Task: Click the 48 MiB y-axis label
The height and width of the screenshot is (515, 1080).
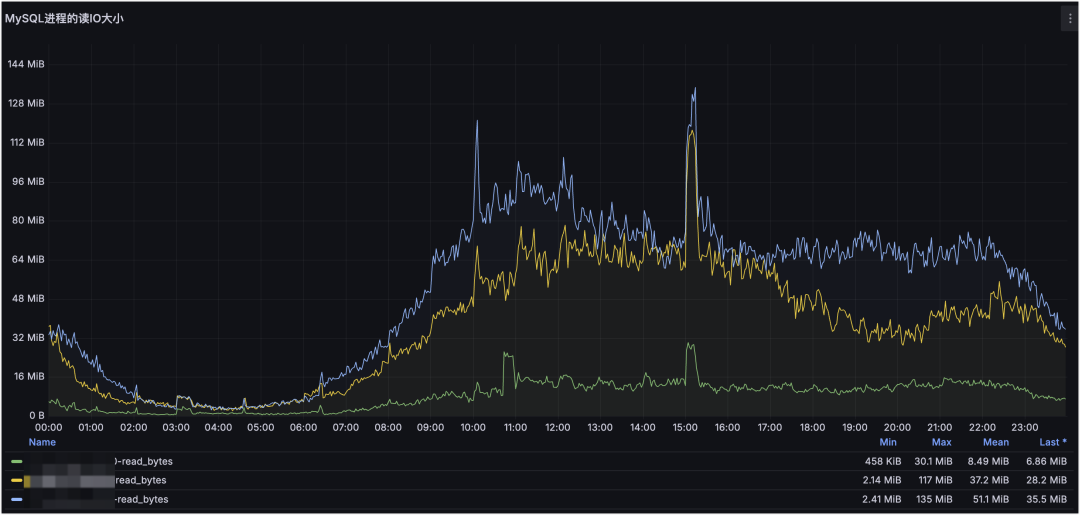Action: coord(28,299)
